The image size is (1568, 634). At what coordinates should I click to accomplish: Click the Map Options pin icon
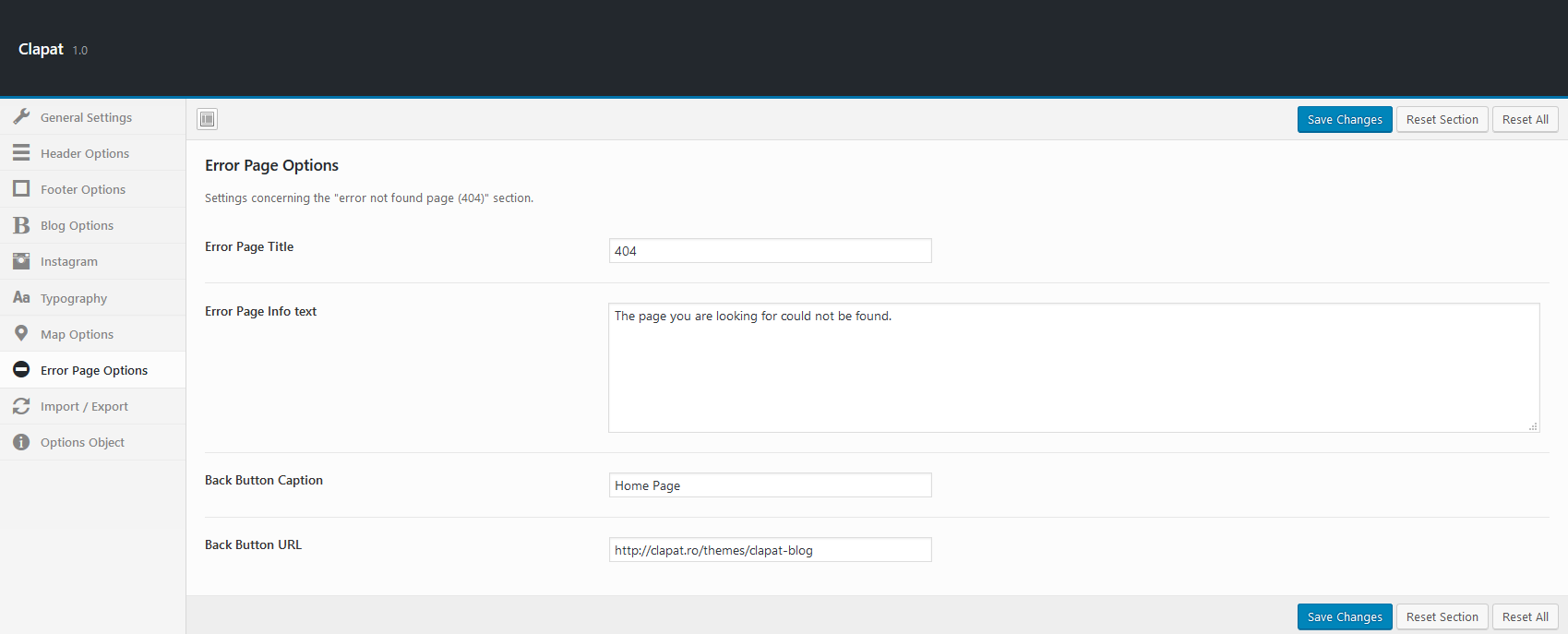coord(21,333)
